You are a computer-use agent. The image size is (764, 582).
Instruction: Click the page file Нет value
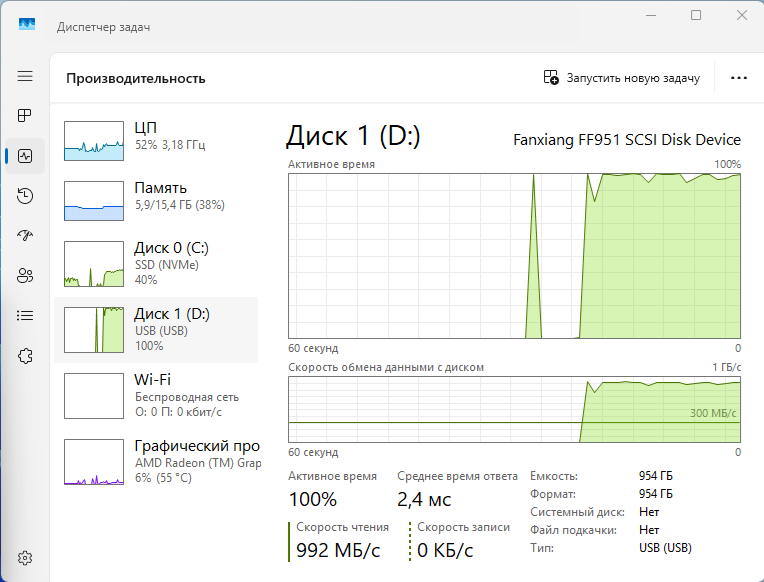click(x=649, y=530)
